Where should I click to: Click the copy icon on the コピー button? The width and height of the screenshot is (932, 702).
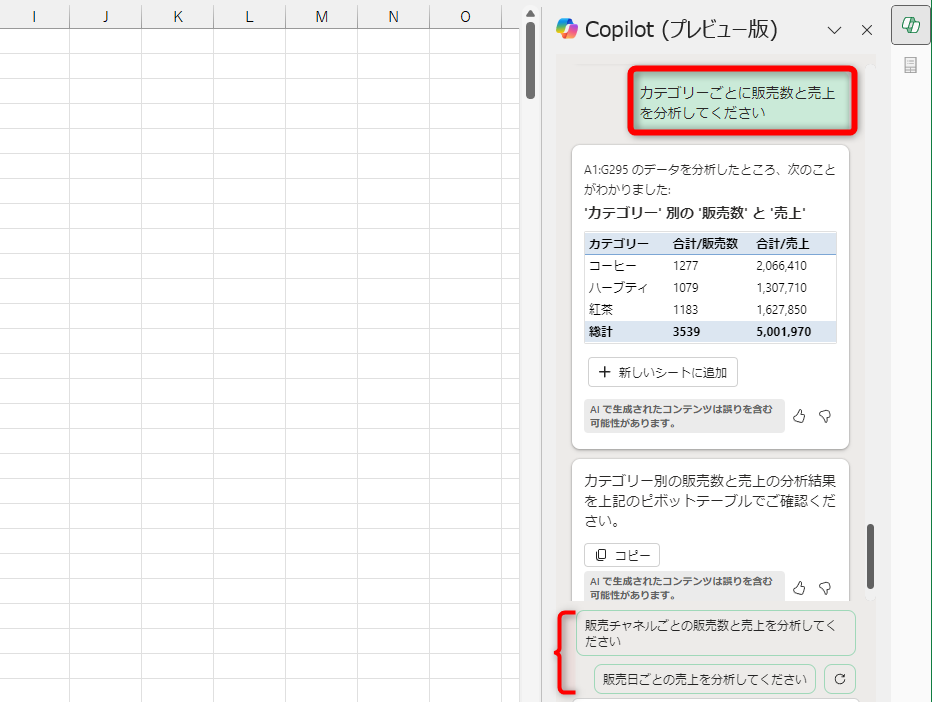coord(603,554)
